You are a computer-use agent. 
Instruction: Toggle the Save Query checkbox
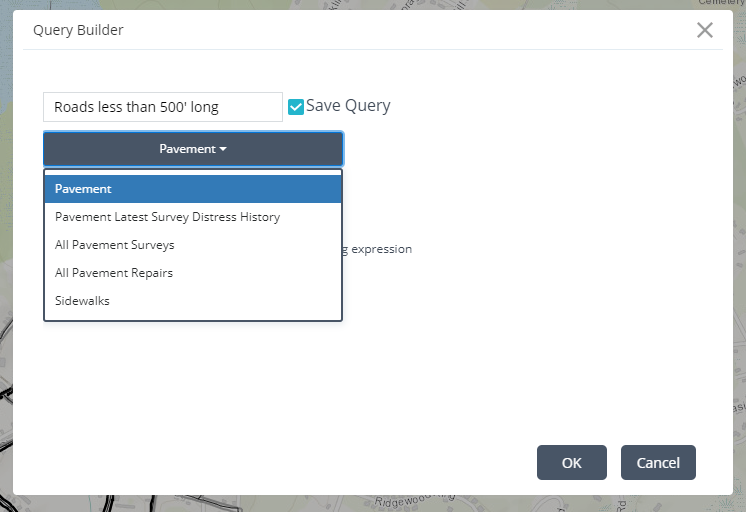click(296, 107)
